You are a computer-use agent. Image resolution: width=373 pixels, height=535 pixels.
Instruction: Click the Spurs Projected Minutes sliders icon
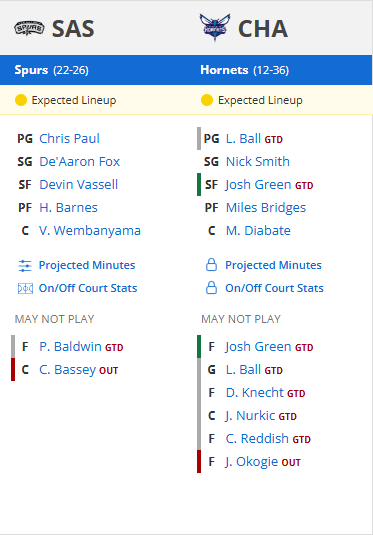coord(25,265)
